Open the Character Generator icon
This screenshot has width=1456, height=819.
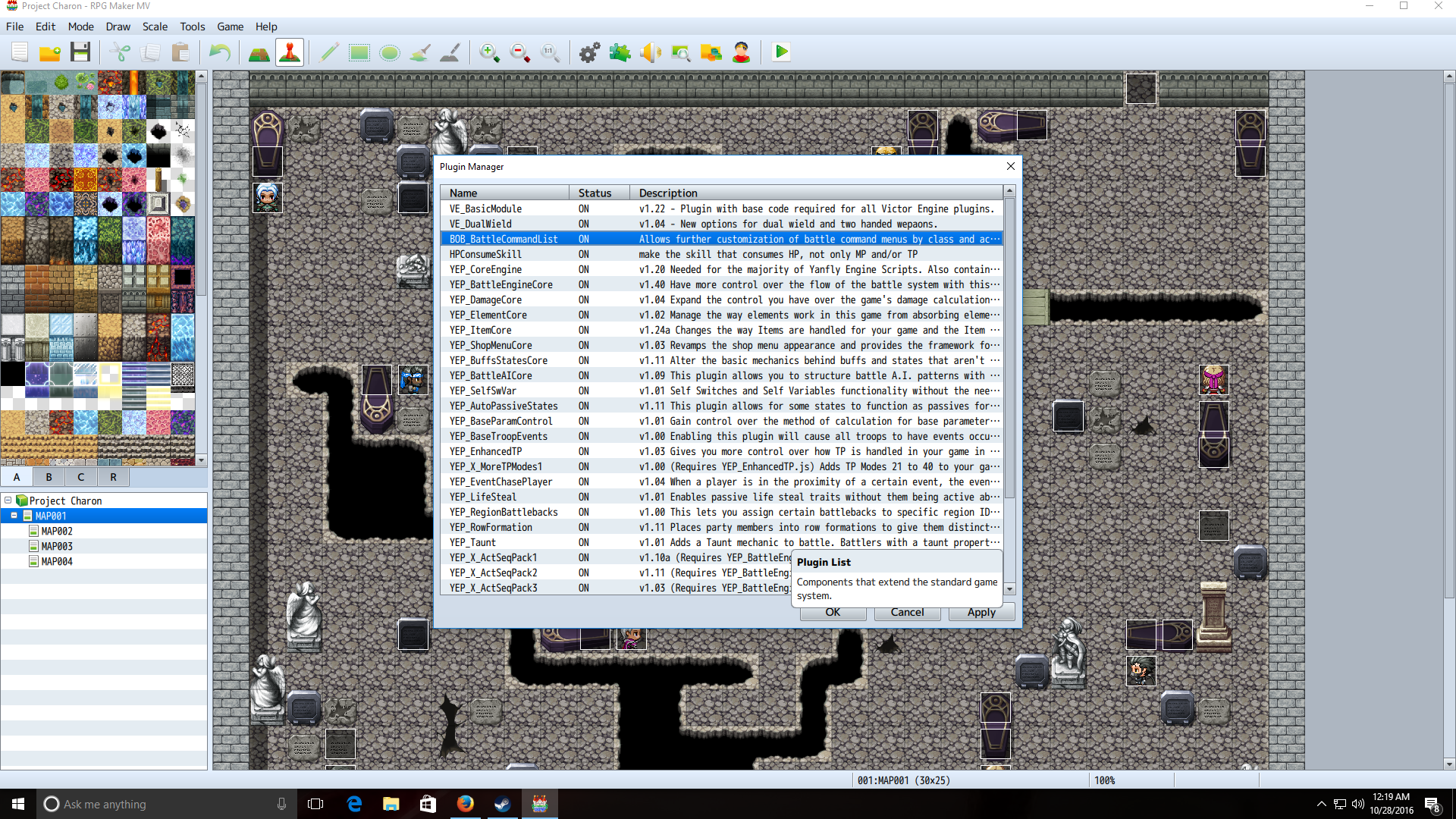point(742,52)
